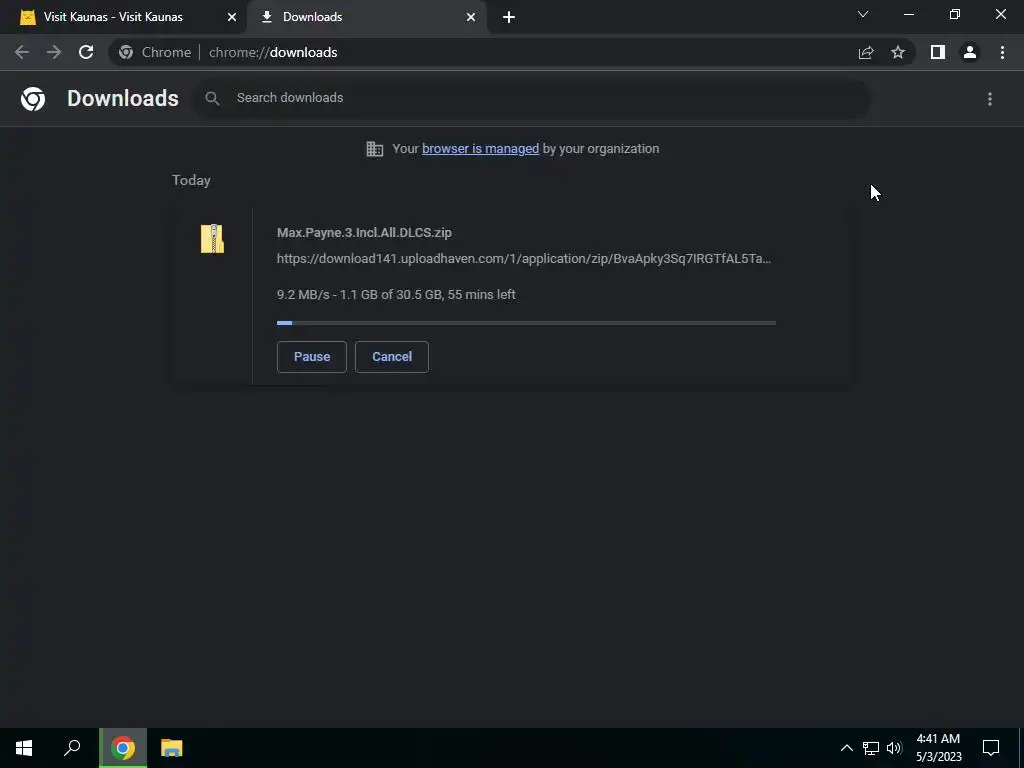Click the Max.Payne.3.Incl.All.DLCS.zip file name
1024x768 pixels.
pos(364,232)
